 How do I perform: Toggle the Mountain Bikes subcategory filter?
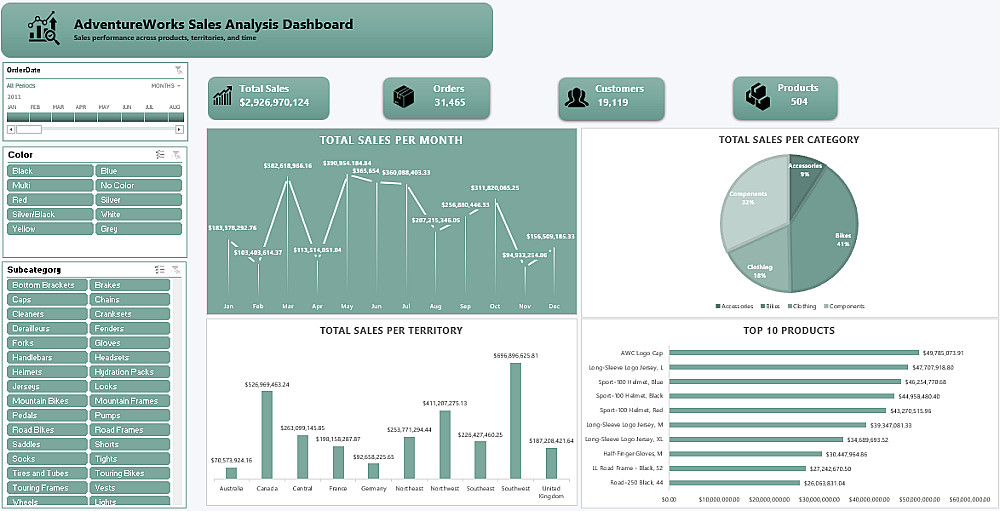(x=47, y=401)
